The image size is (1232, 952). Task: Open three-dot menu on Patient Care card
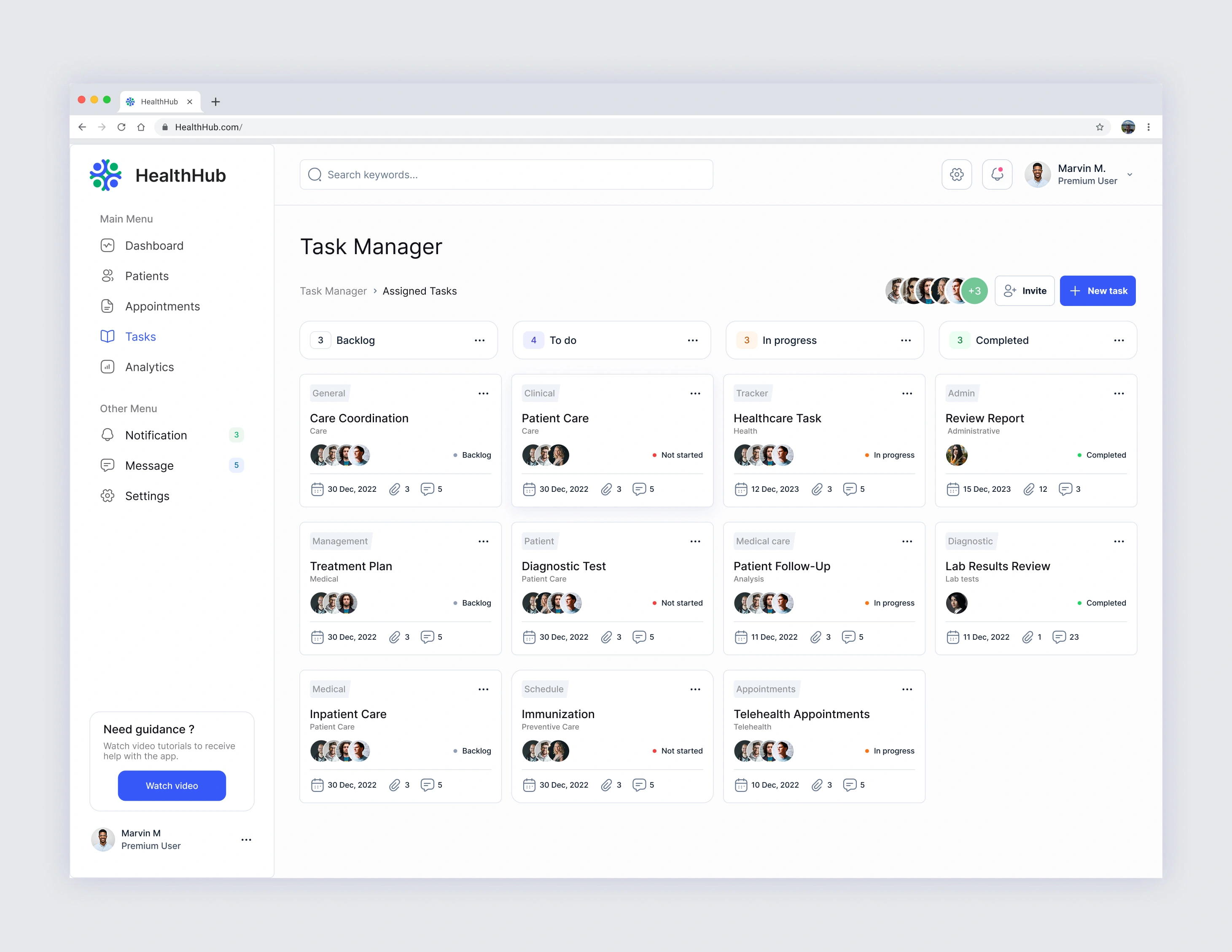click(x=695, y=394)
